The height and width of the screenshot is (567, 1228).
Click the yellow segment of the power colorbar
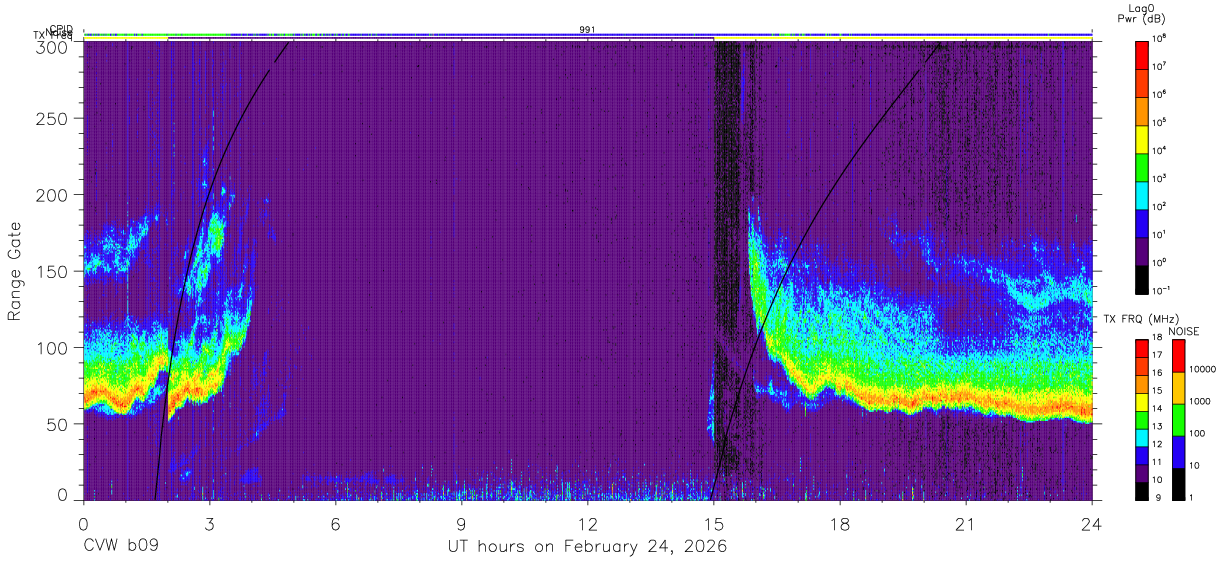tap(1142, 138)
